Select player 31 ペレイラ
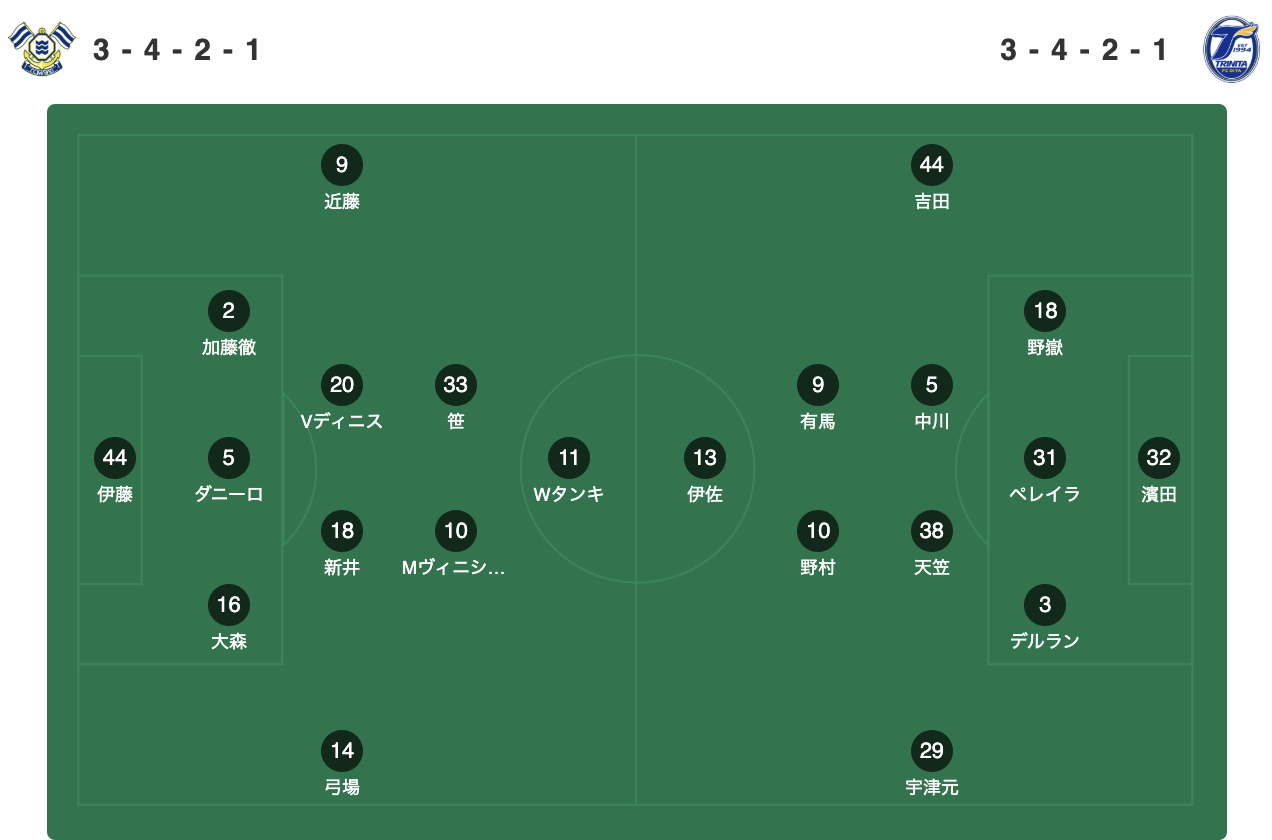1272x840 pixels. (x=1045, y=471)
